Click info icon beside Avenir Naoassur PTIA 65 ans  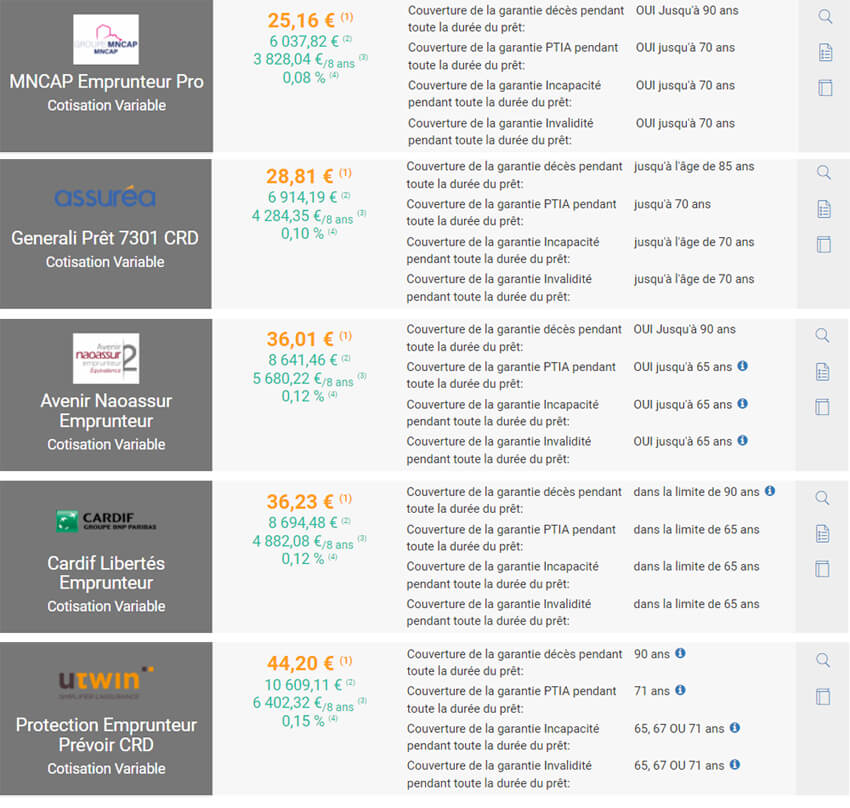[743, 367]
